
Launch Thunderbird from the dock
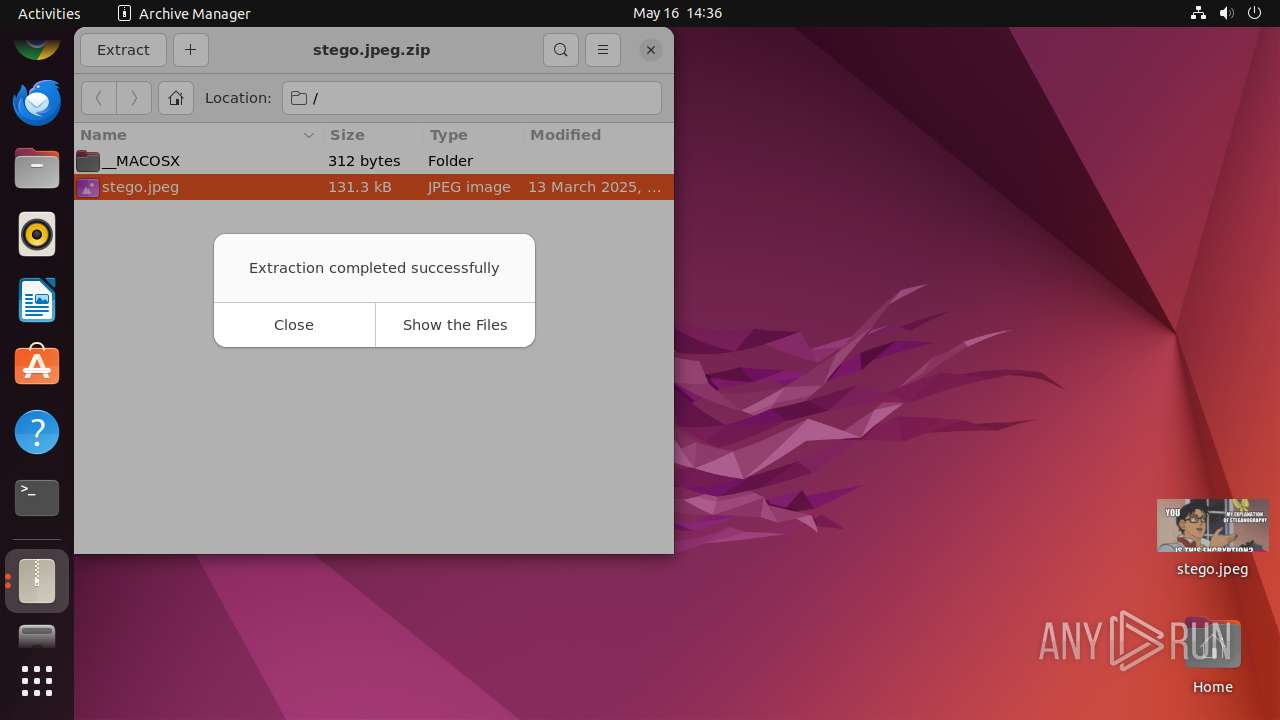click(x=37, y=103)
